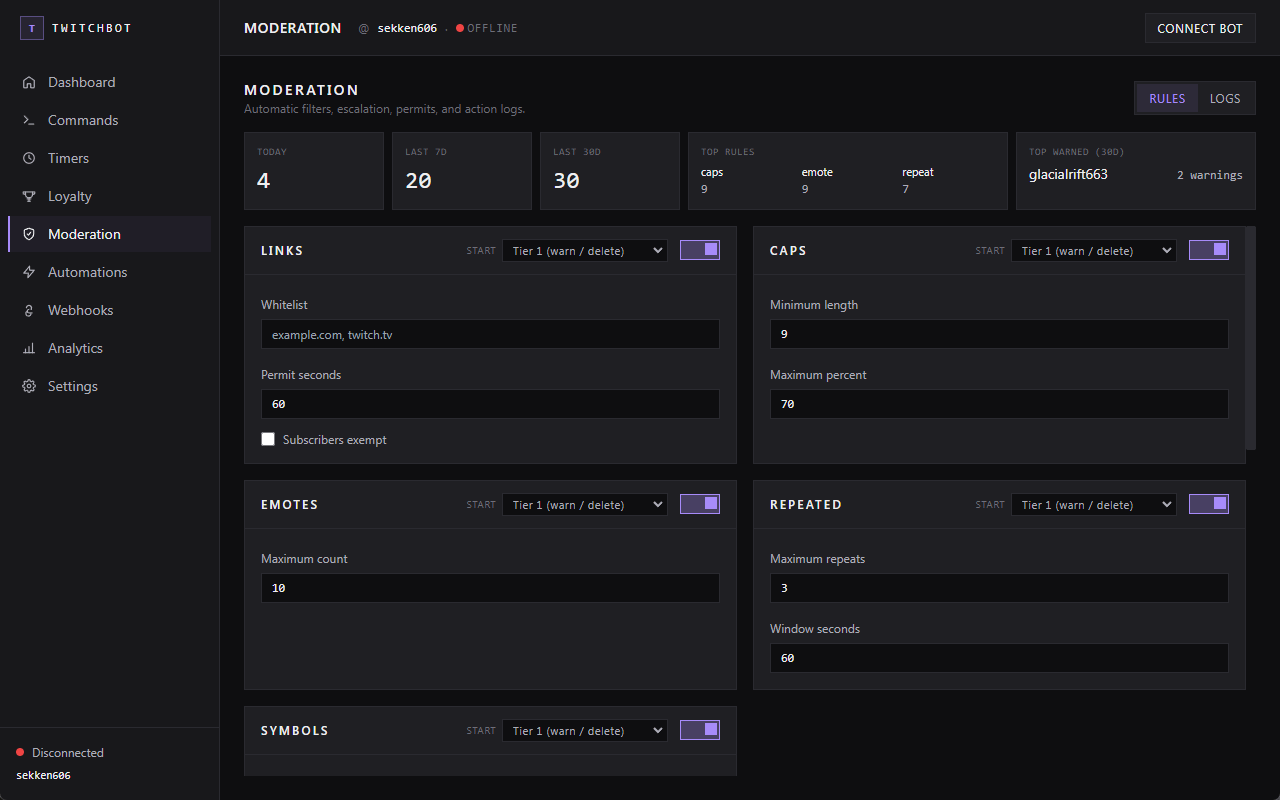Toggle the LINKS filter switch

tap(700, 250)
